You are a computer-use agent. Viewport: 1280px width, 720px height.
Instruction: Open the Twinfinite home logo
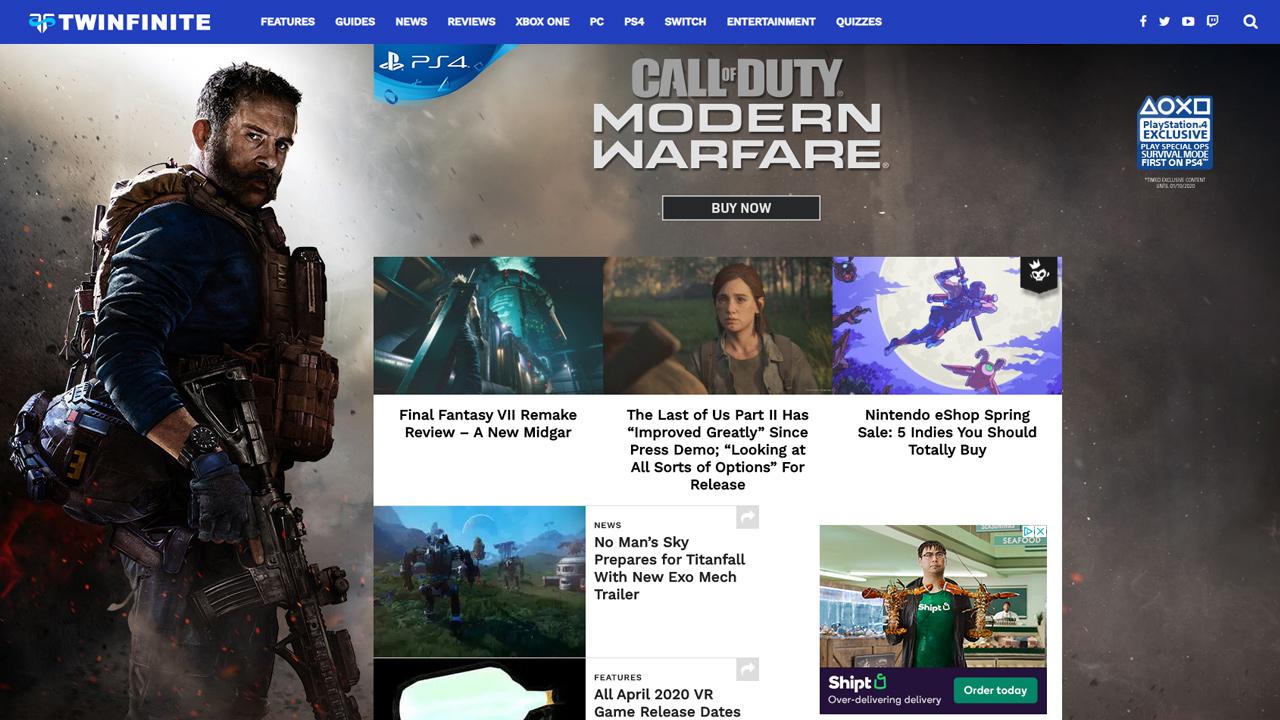pos(120,22)
